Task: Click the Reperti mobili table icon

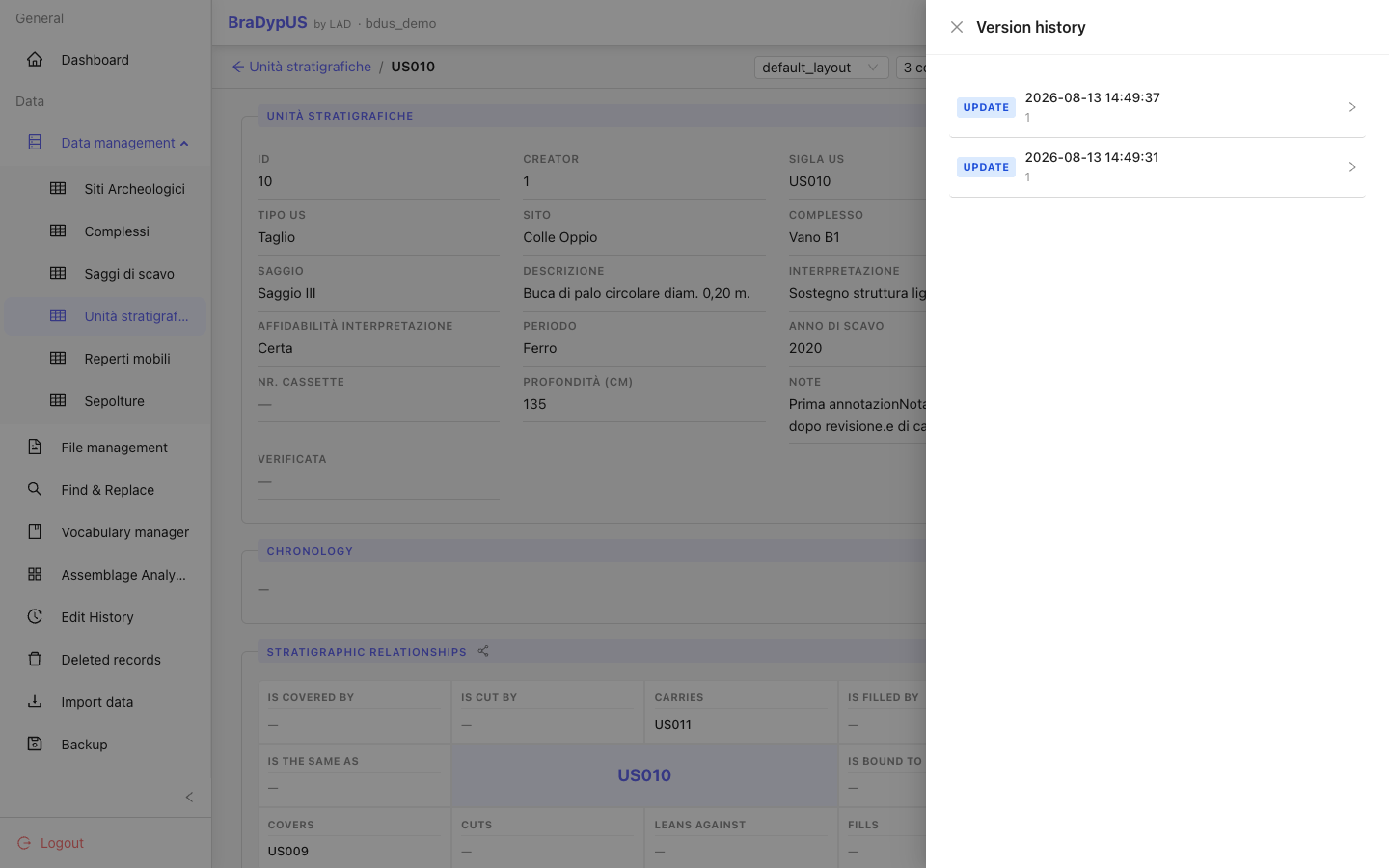Action: coord(58,359)
